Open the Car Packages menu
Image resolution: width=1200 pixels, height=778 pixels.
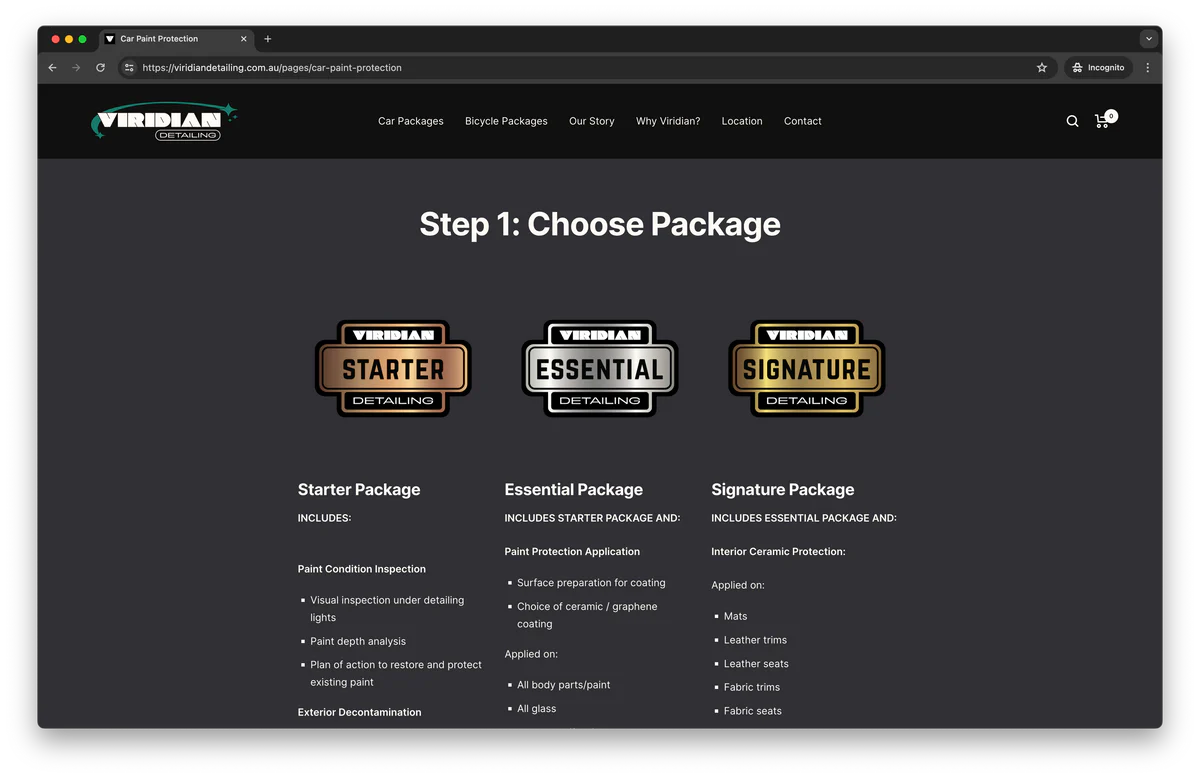[411, 121]
